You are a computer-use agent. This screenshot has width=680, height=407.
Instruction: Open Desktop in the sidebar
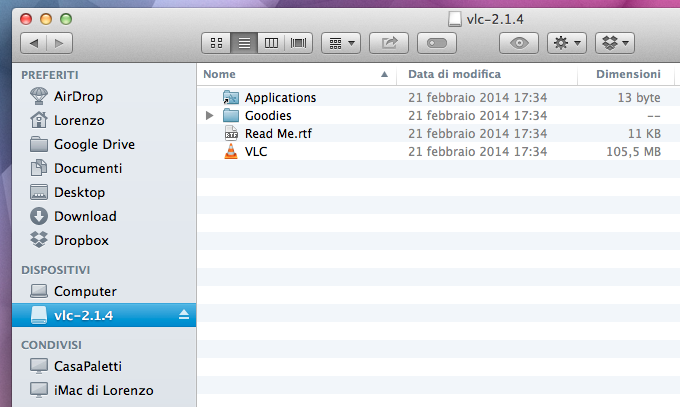pyautogui.click(x=104, y=192)
